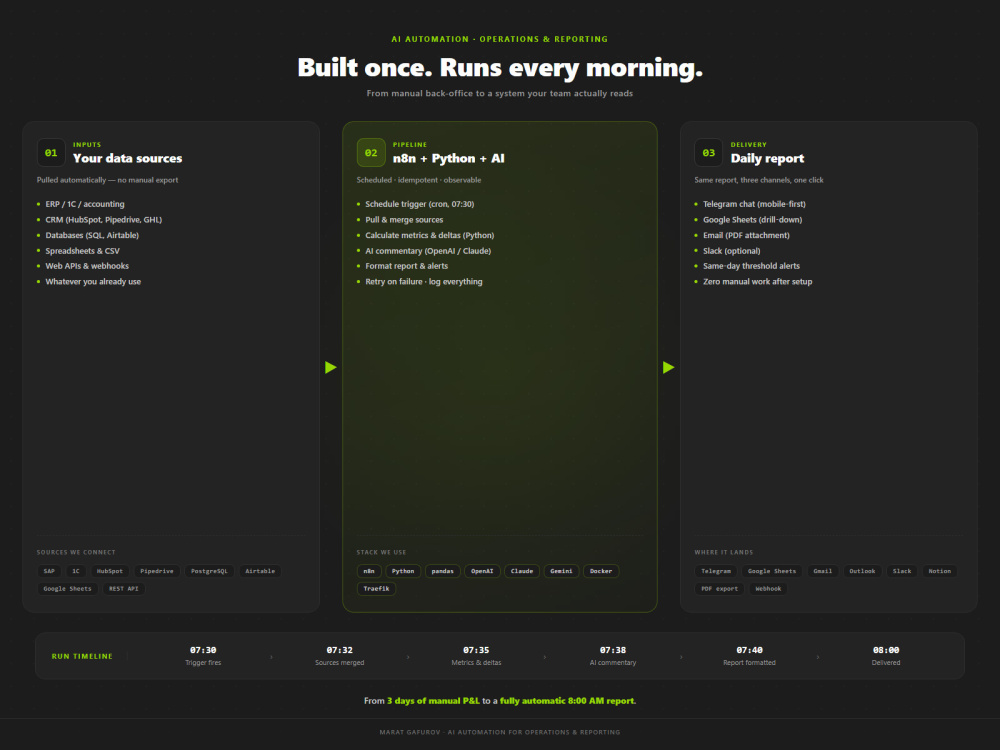Select the PostgreSQL tag chip
This screenshot has height=750, width=1000.
coord(209,571)
